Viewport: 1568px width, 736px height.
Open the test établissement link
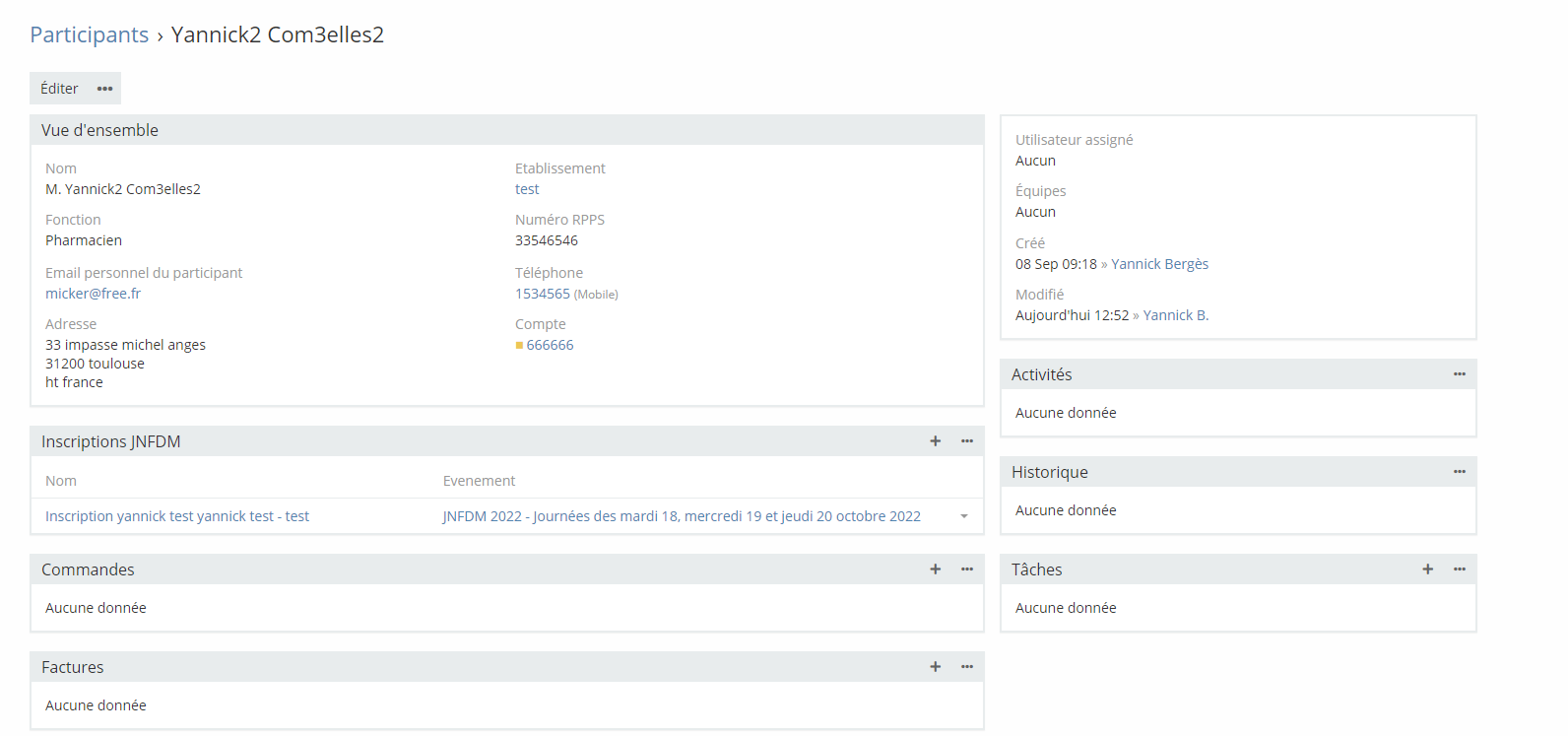(x=527, y=189)
